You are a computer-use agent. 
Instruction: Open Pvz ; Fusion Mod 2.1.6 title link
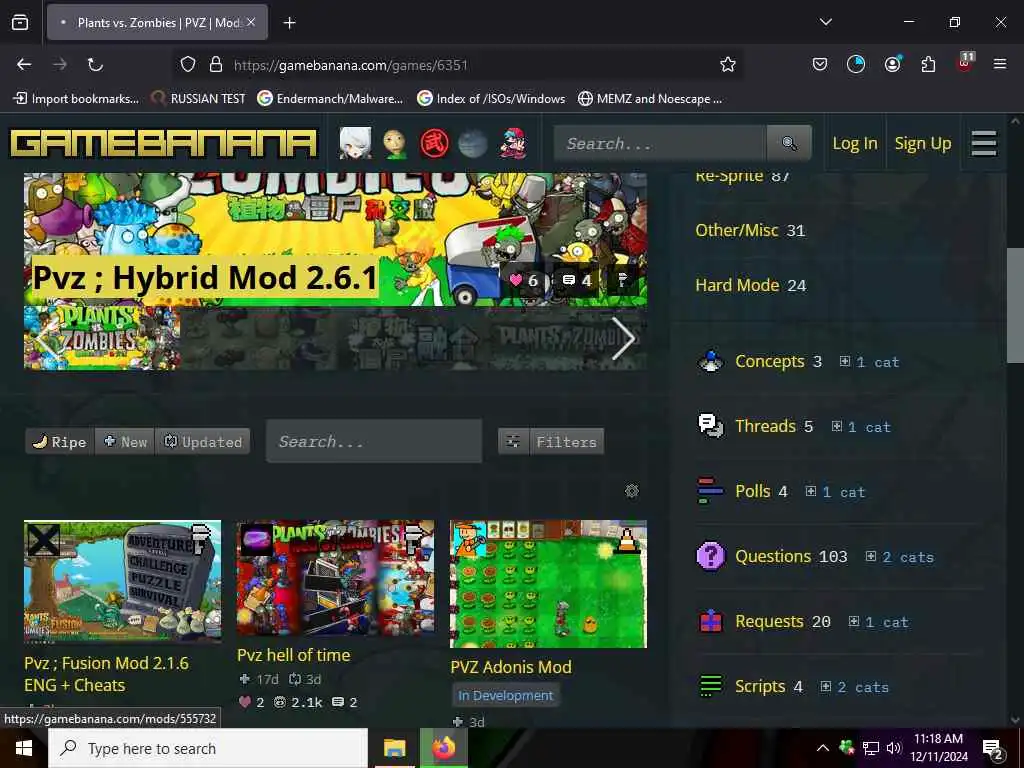click(106, 674)
